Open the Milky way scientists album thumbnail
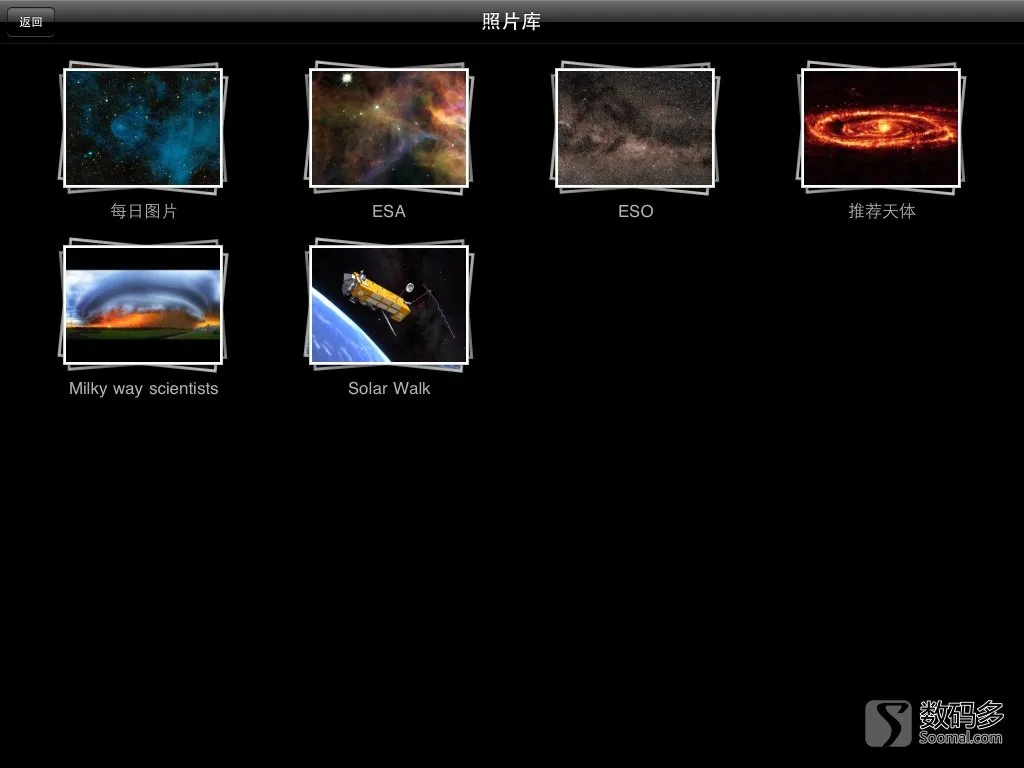Image resolution: width=1024 pixels, height=768 pixels. tap(143, 305)
